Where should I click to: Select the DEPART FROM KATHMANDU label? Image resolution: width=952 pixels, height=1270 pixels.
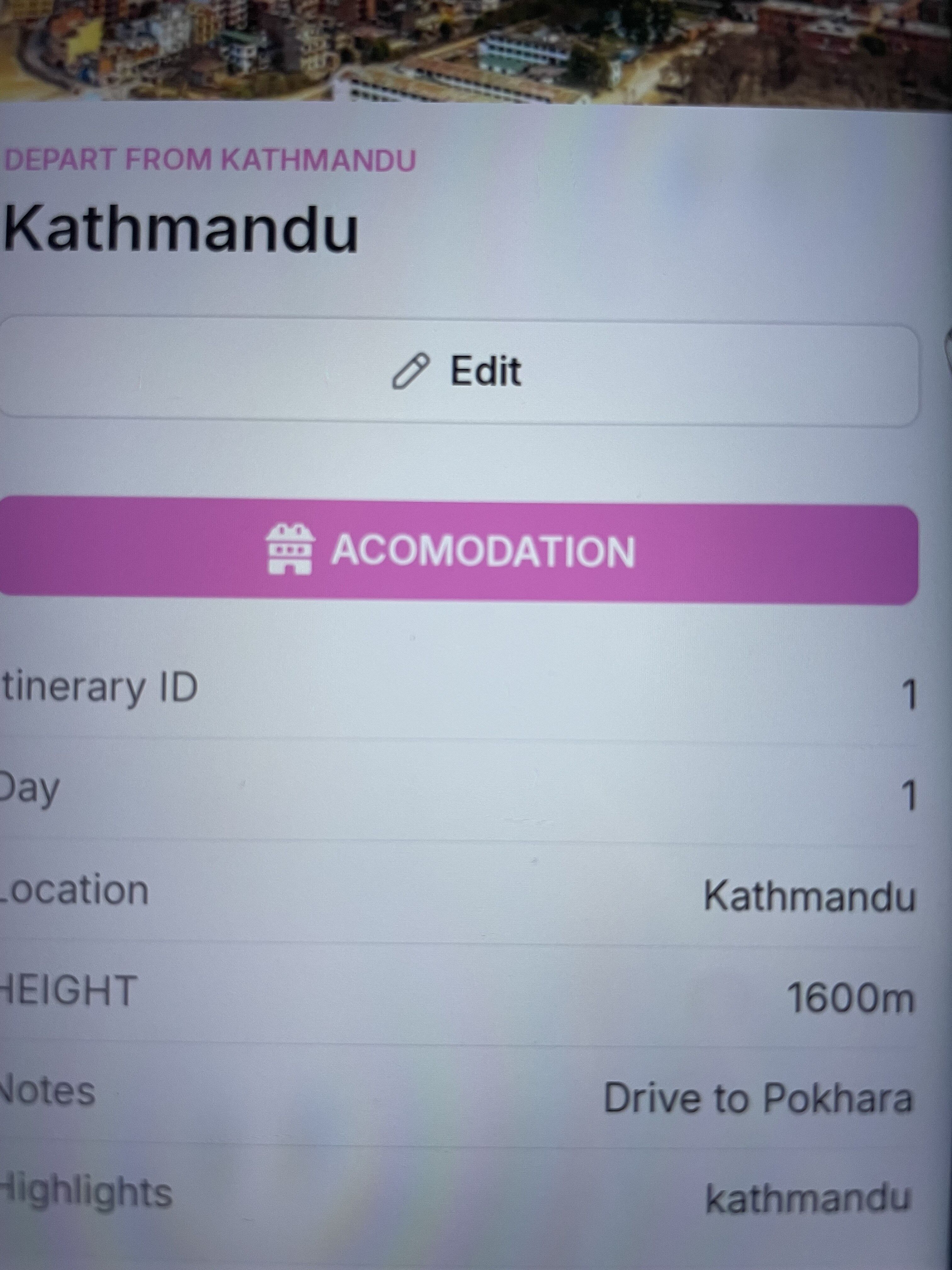pyautogui.click(x=209, y=160)
